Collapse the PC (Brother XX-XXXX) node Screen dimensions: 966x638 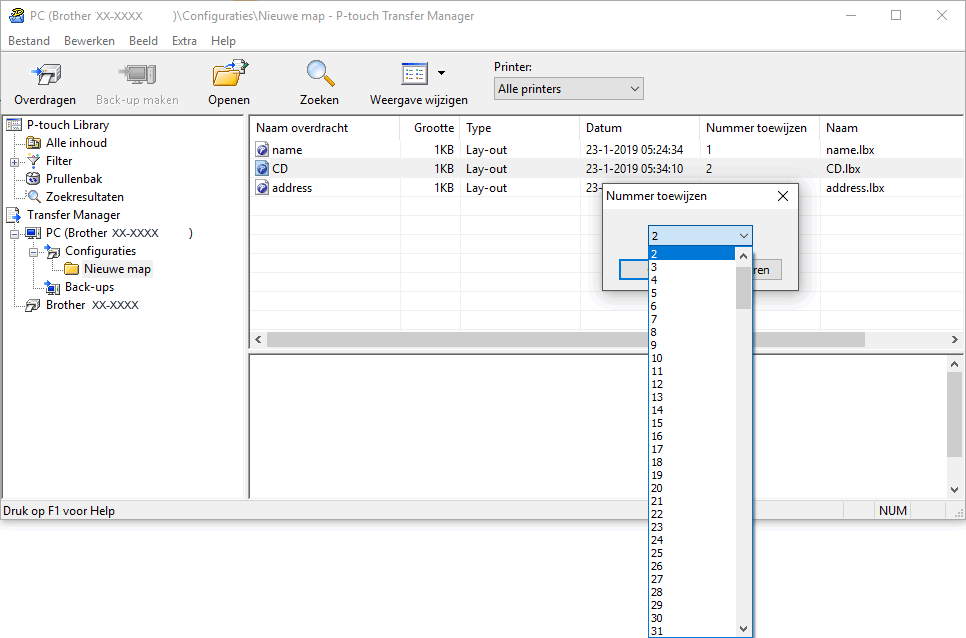pyautogui.click(x=14, y=234)
